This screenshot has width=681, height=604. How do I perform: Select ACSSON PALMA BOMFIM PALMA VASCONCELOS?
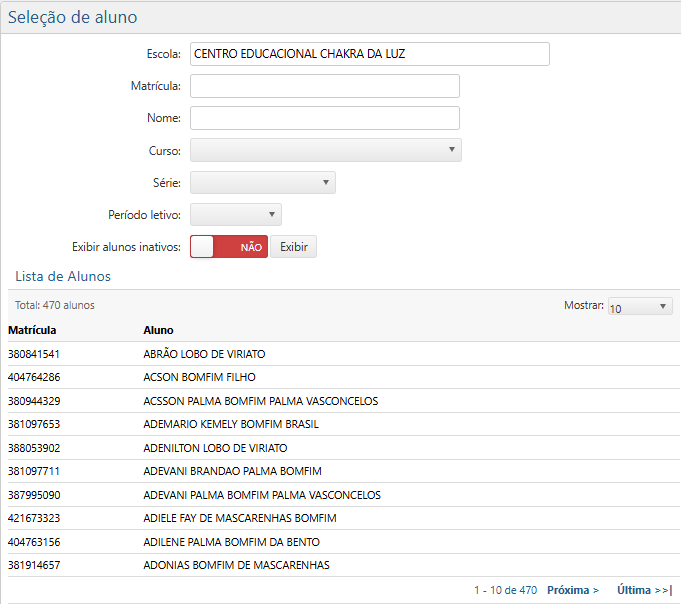click(x=261, y=401)
